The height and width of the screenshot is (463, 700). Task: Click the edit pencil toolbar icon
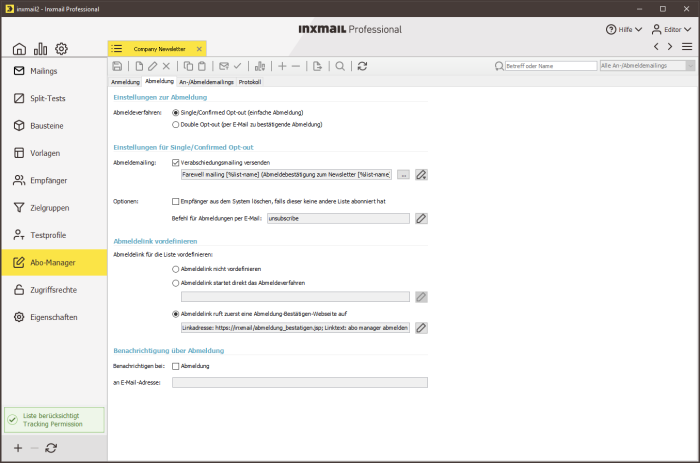pyautogui.click(x=153, y=66)
